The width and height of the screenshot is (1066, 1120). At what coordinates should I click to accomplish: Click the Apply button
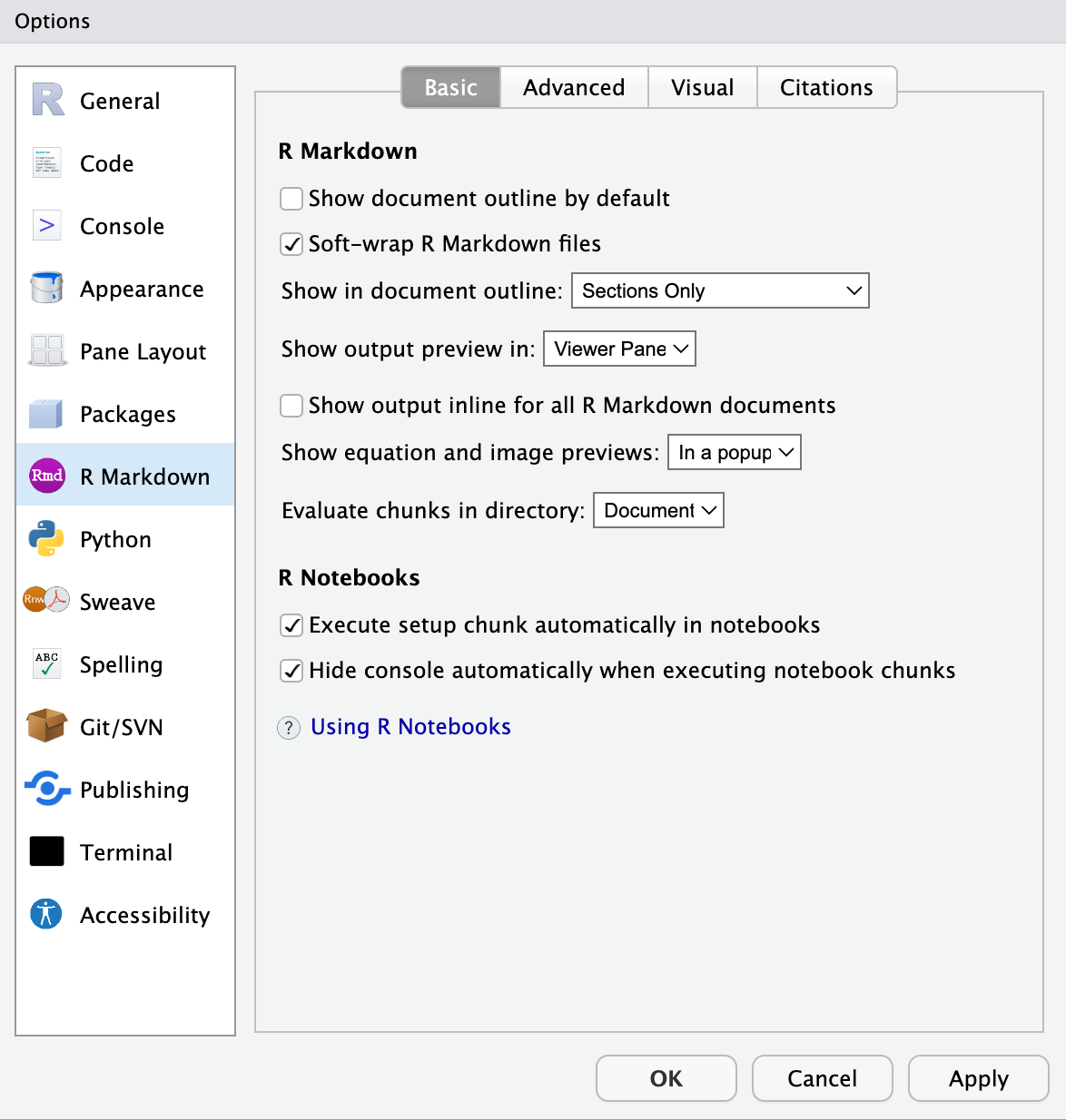pos(979,1078)
